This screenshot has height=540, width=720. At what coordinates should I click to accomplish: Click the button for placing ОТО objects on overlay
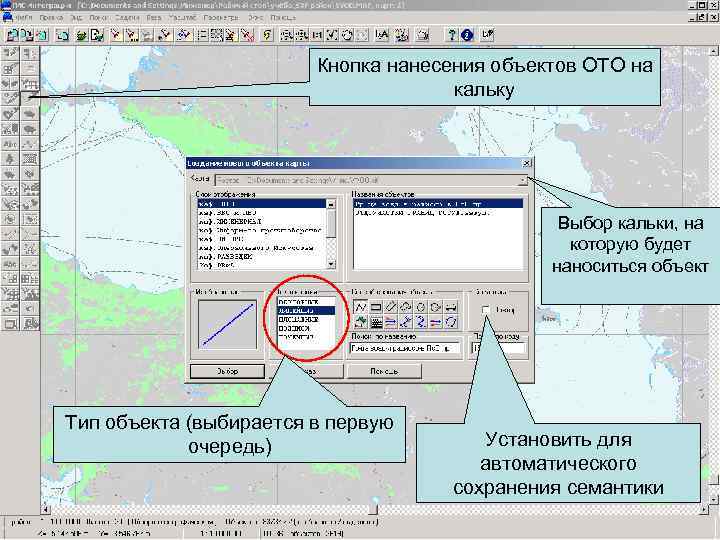(x=29, y=98)
